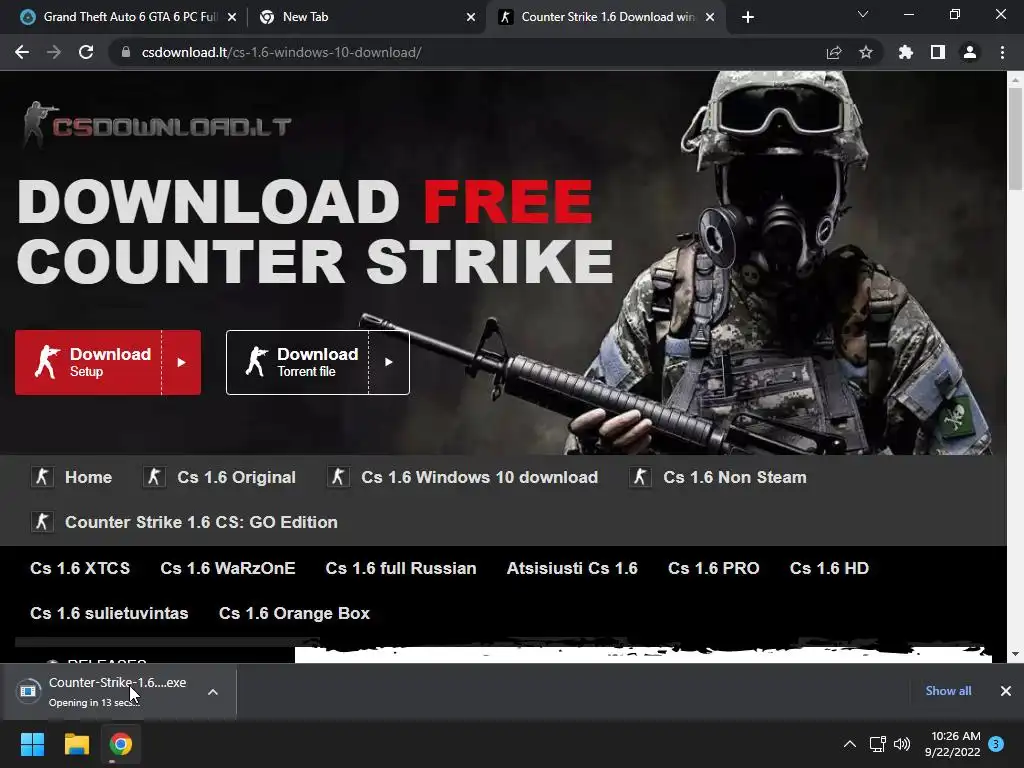This screenshot has width=1024, height=768.
Task: Open the notification badge showing 3
Action: click(996, 744)
